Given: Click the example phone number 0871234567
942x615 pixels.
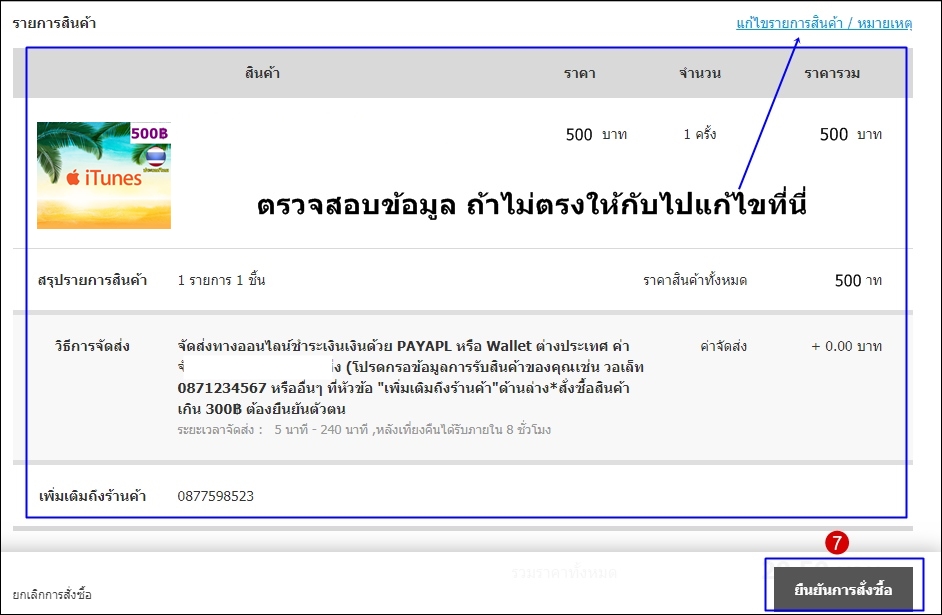Looking at the screenshot, I should click(221, 387).
